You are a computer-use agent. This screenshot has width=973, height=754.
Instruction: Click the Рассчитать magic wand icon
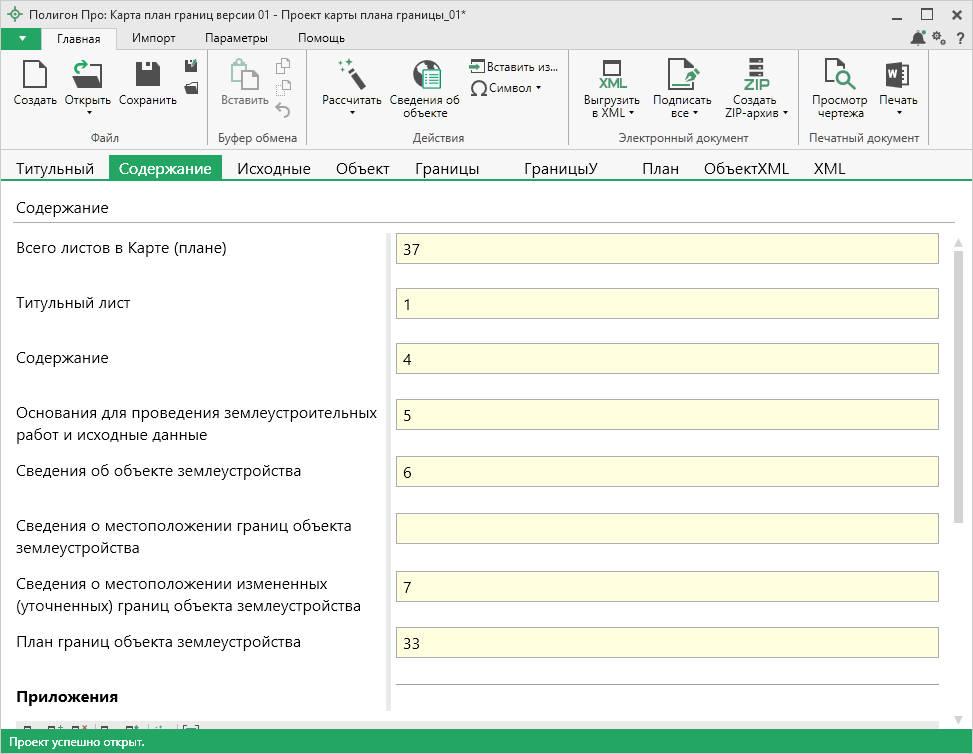(352, 75)
